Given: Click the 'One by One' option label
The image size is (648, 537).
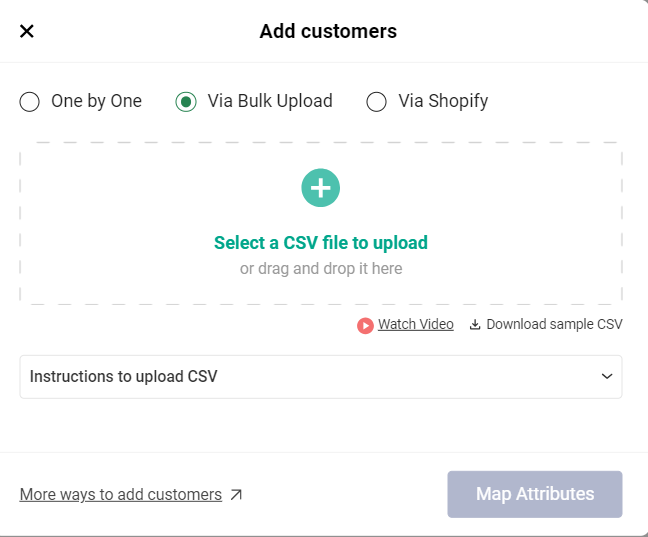Looking at the screenshot, I should [96, 101].
